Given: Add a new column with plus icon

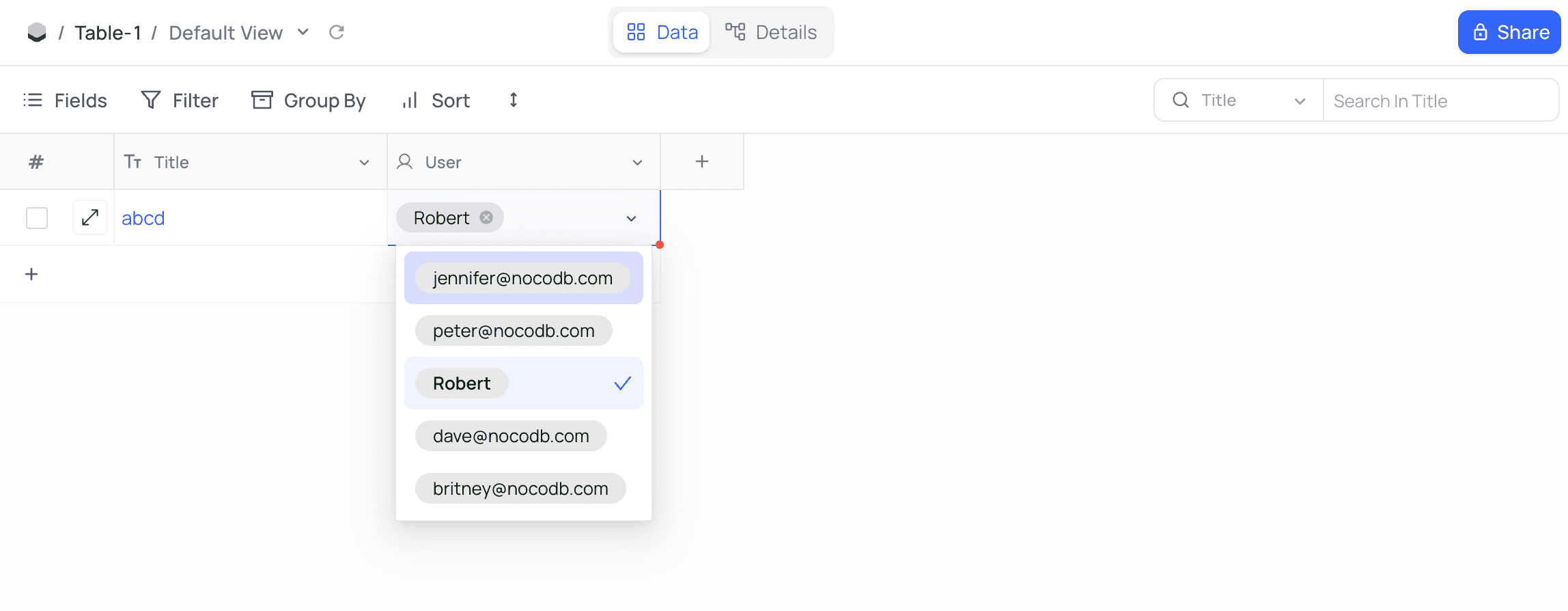Looking at the screenshot, I should (701, 162).
